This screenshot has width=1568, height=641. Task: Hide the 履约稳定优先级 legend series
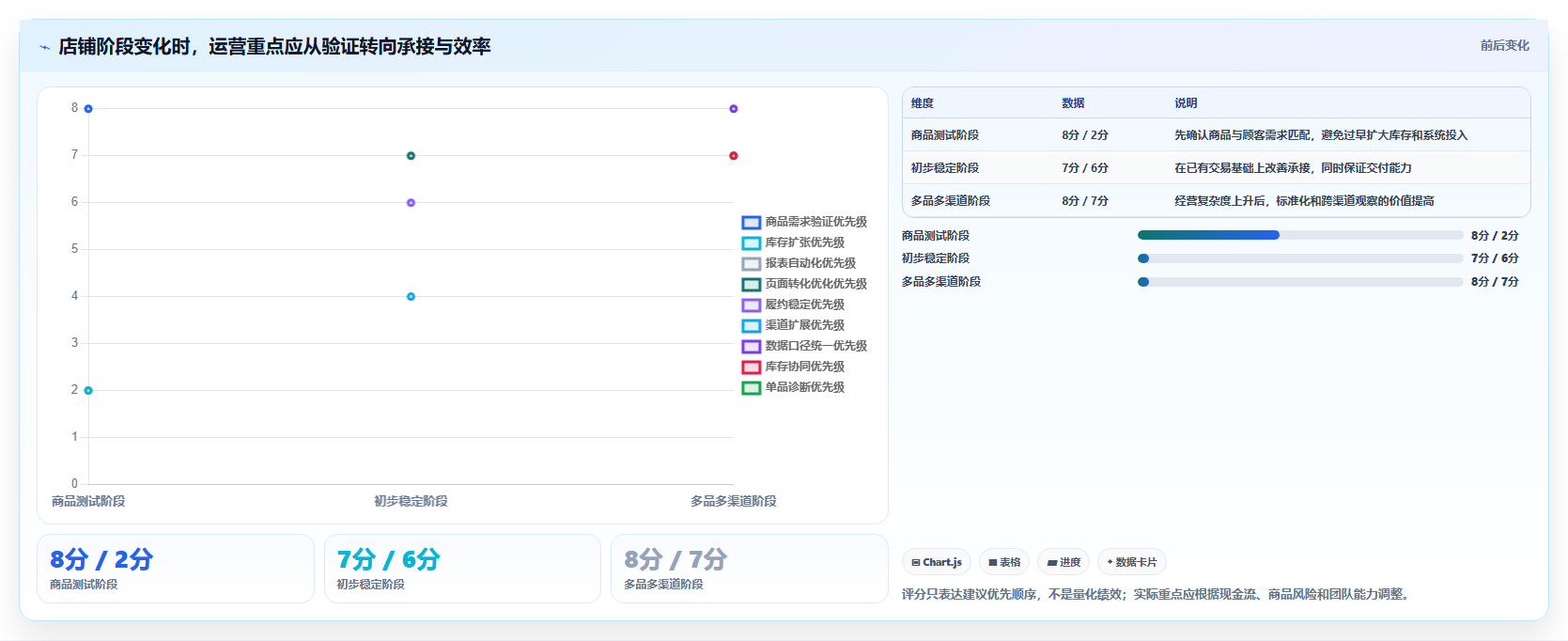tap(793, 305)
